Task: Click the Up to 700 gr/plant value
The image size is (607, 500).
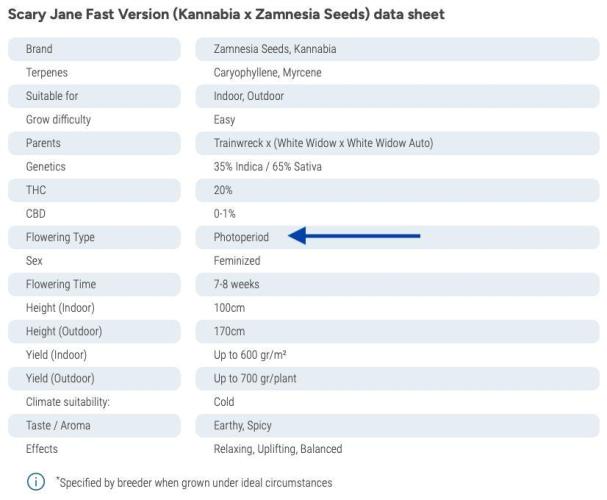Action: click(255, 378)
